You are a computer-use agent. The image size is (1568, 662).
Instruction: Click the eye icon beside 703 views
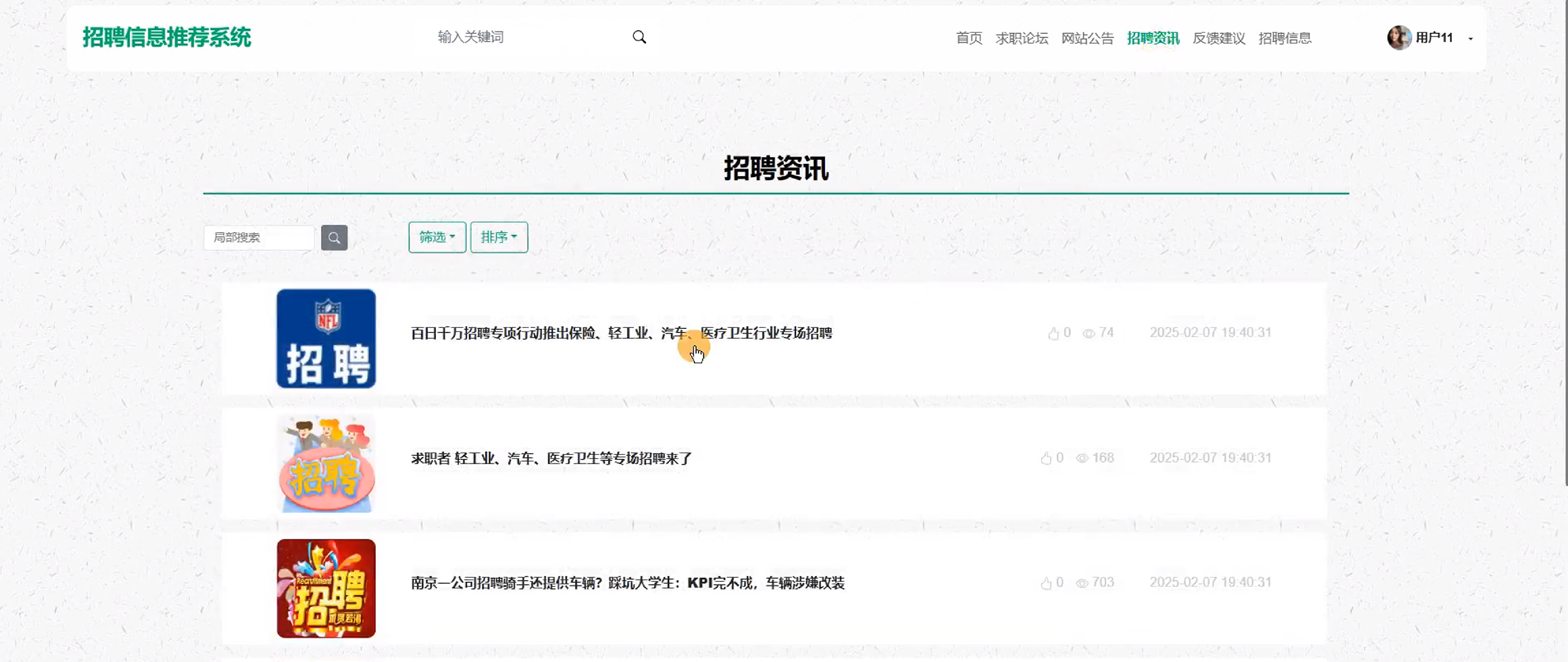[x=1082, y=583]
